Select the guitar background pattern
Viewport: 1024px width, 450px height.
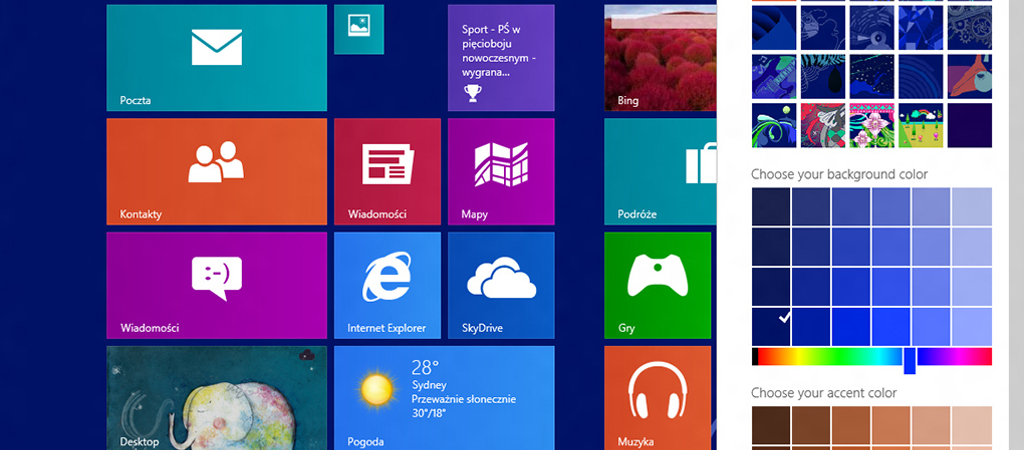click(774, 76)
